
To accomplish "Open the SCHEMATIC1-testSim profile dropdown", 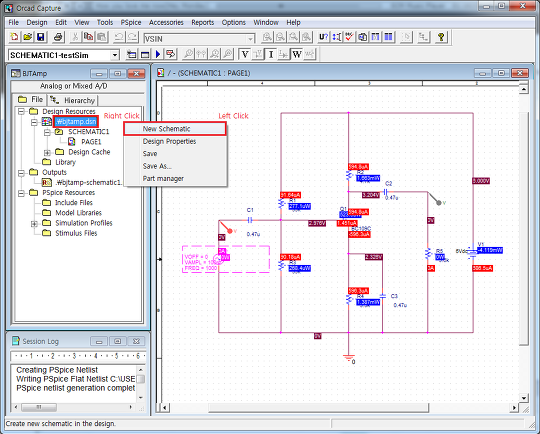I will tap(115, 55).
